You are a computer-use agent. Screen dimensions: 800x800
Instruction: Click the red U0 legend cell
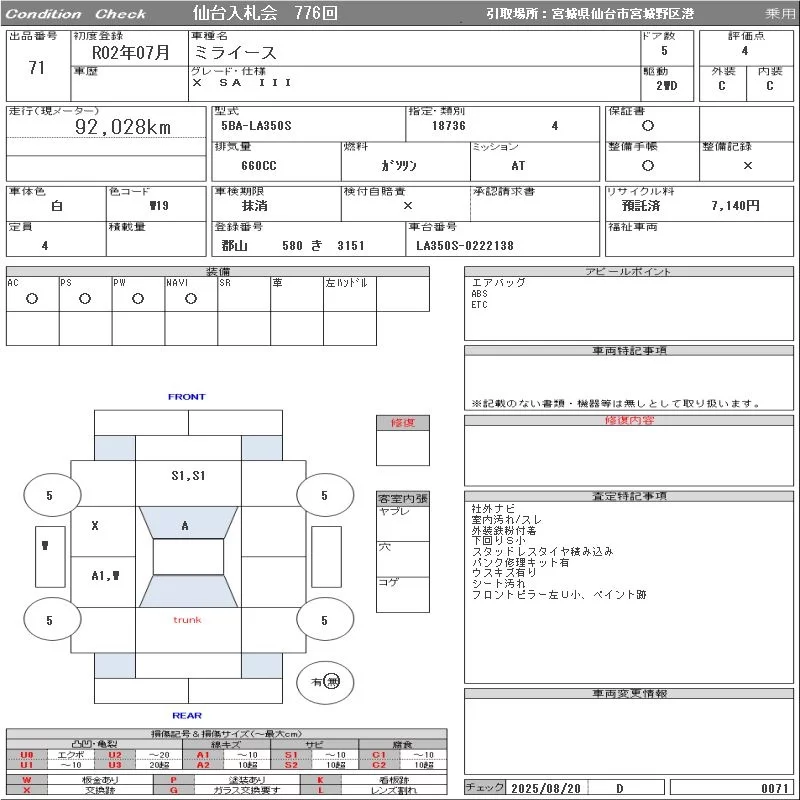pyautogui.click(x=27, y=755)
